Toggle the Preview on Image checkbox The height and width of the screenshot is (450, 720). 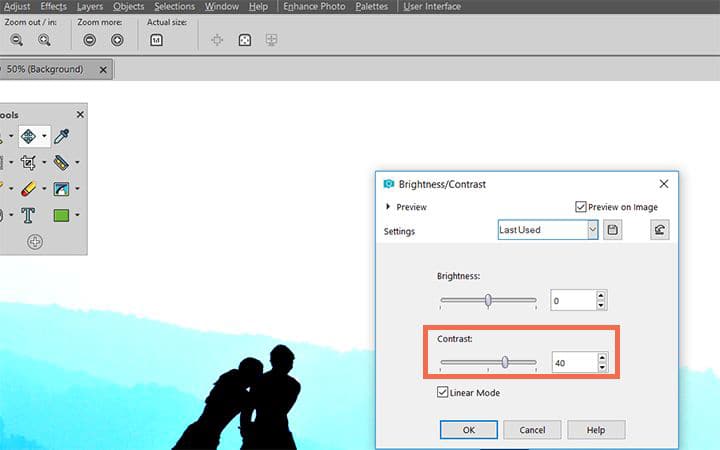coord(581,207)
